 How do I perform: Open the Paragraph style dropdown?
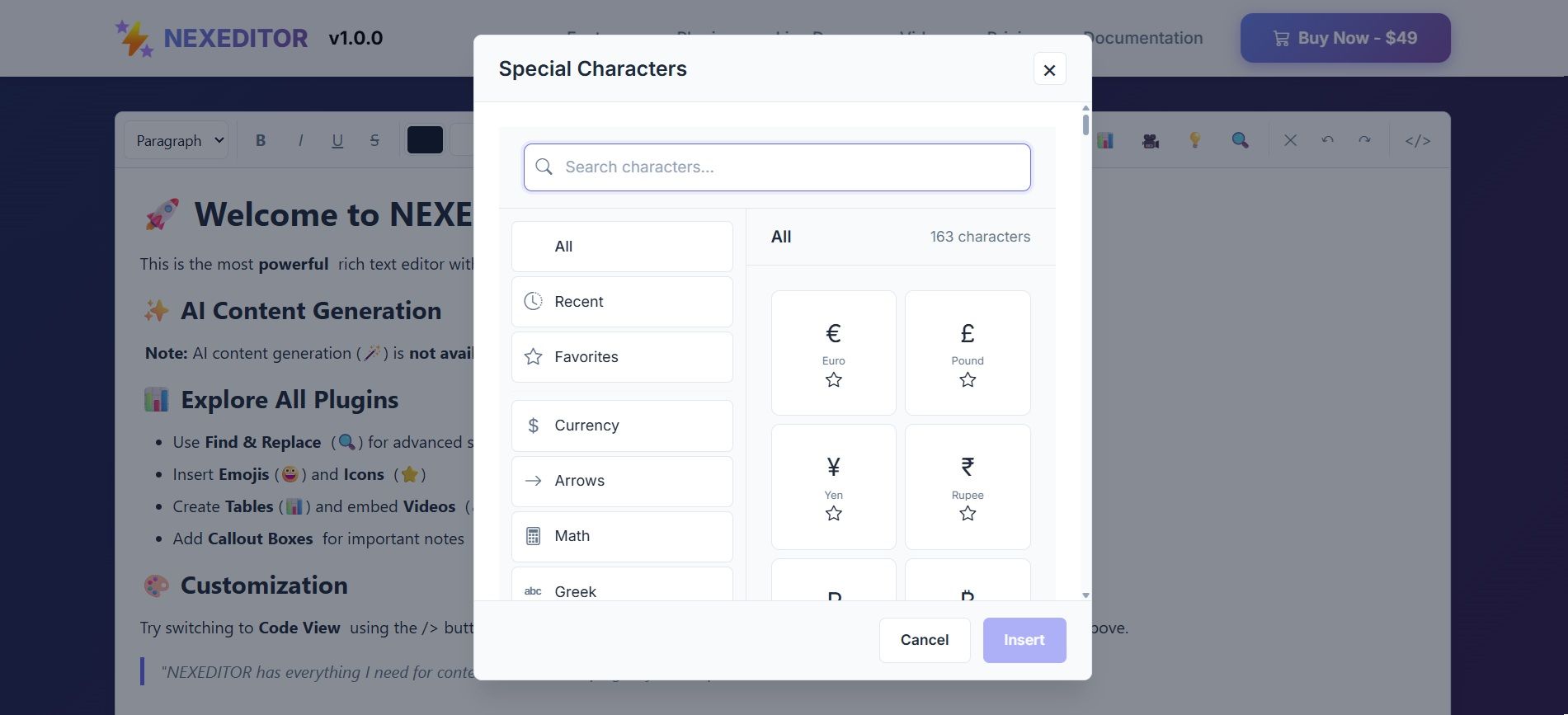[177, 140]
